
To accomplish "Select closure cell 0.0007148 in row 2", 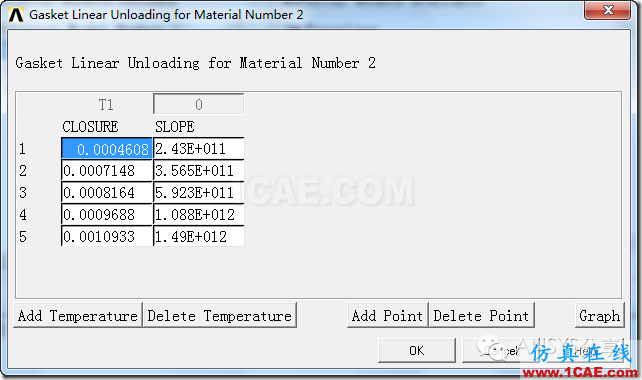I will [106, 170].
